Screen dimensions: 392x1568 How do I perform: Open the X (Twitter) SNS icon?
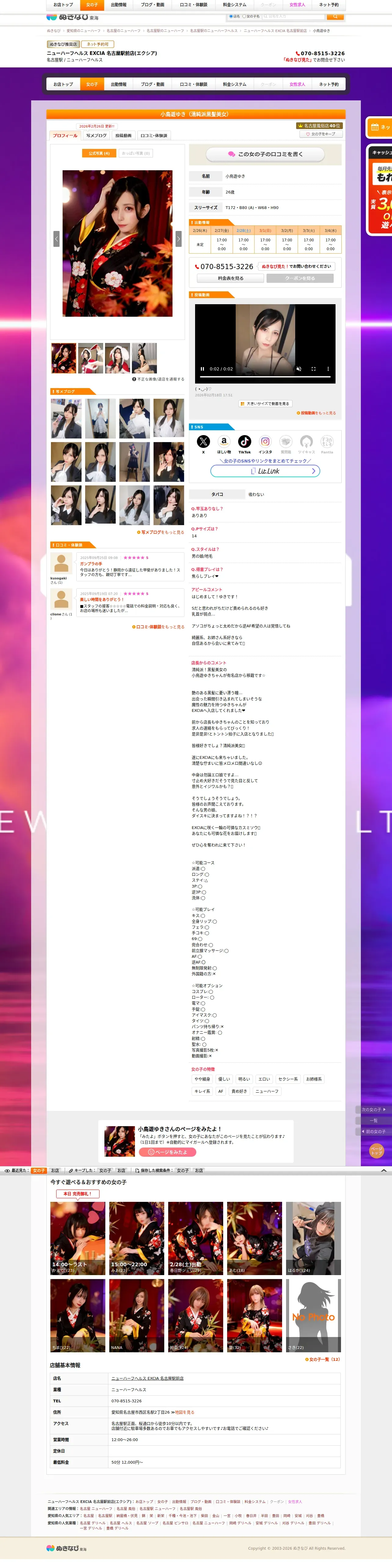[203, 441]
